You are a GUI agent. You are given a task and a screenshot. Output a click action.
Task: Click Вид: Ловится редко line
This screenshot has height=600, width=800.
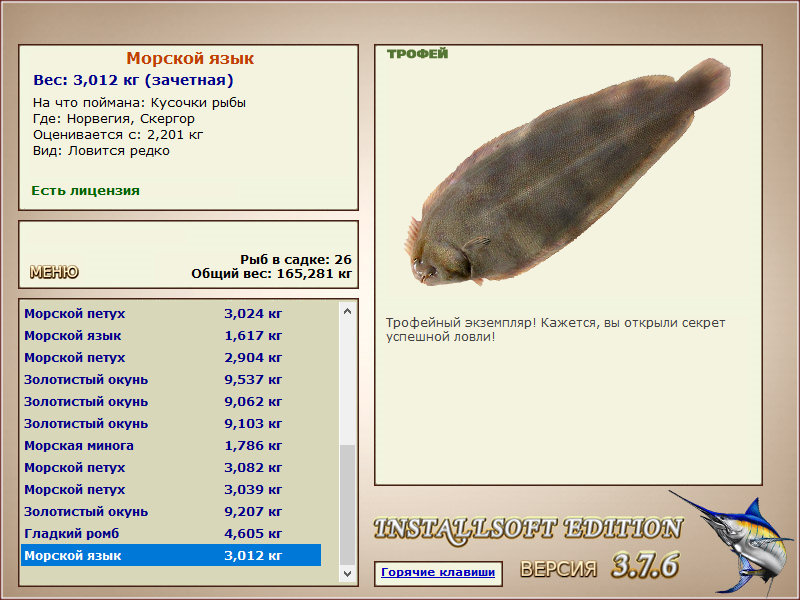tap(101, 151)
